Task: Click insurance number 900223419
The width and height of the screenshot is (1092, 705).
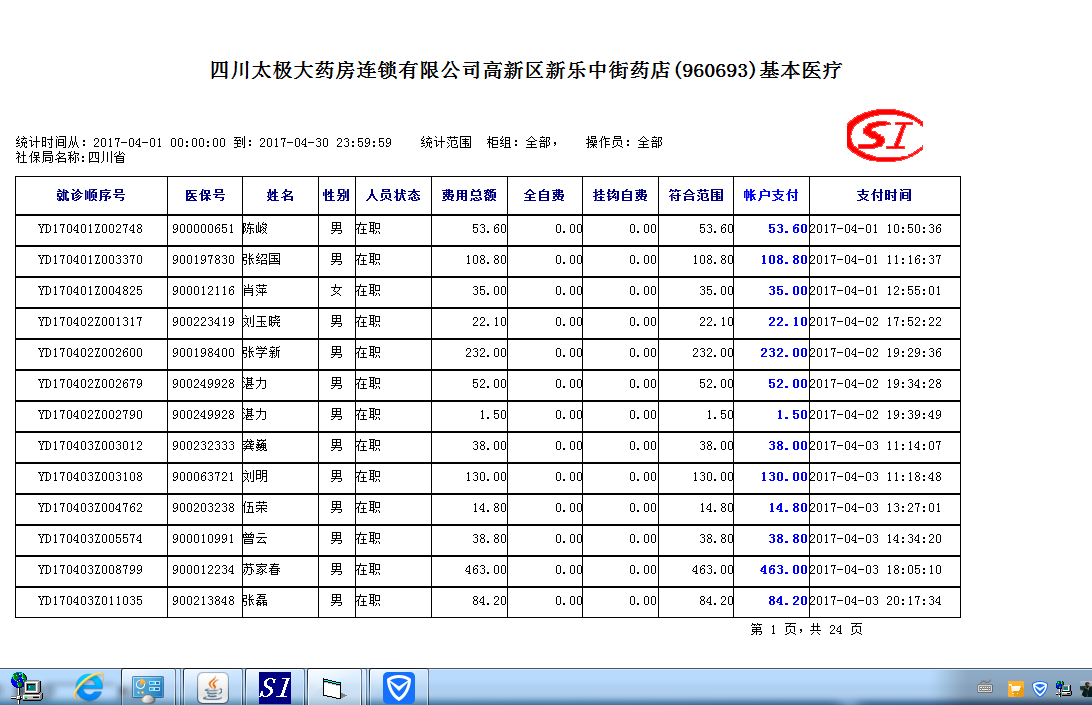Action: (x=203, y=322)
